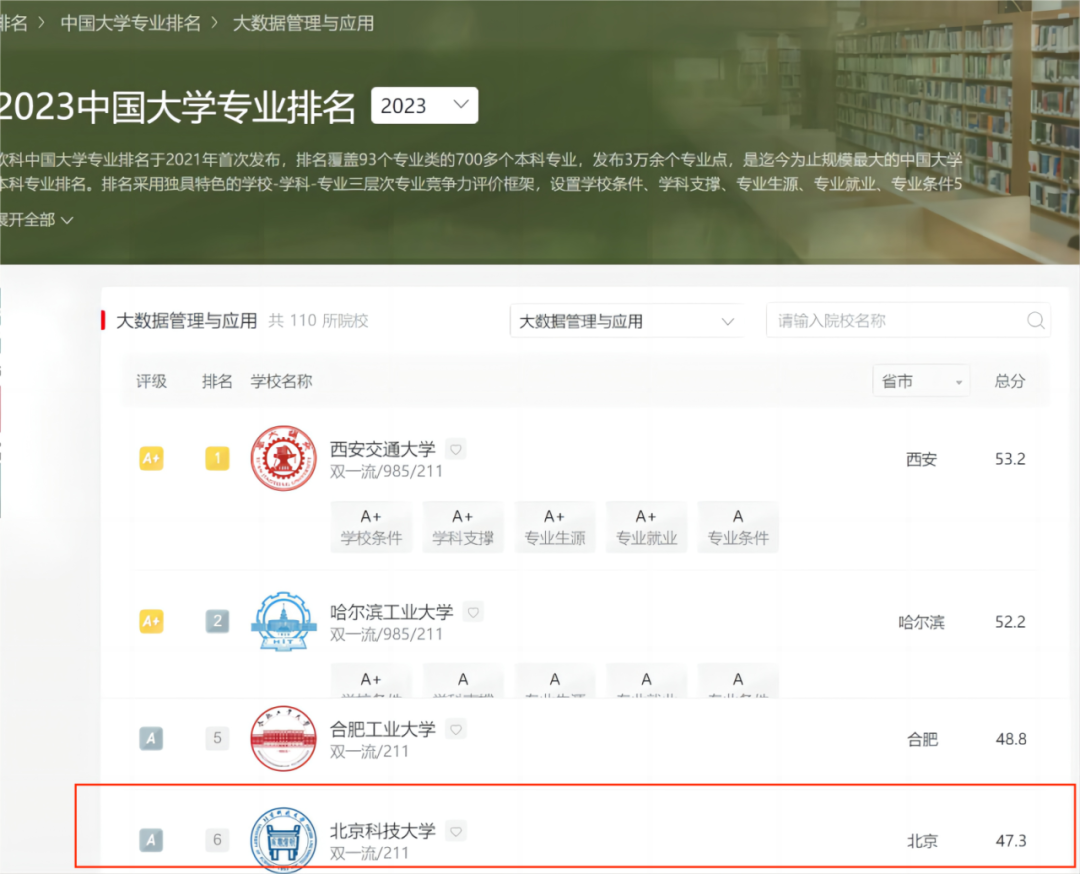Image resolution: width=1080 pixels, height=874 pixels.
Task: Favorite 合肥工业大学 with the heart icon
Action: (x=455, y=729)
